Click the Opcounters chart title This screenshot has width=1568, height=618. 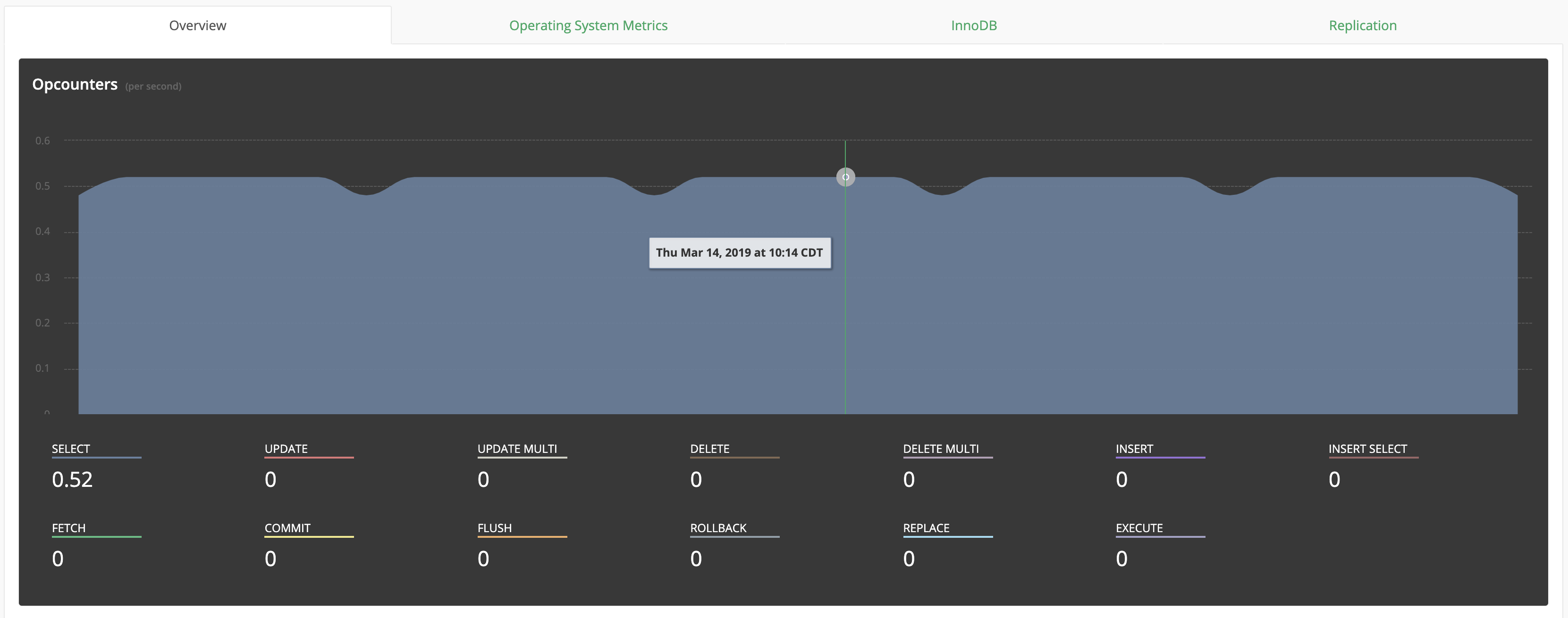coord(75,84)
